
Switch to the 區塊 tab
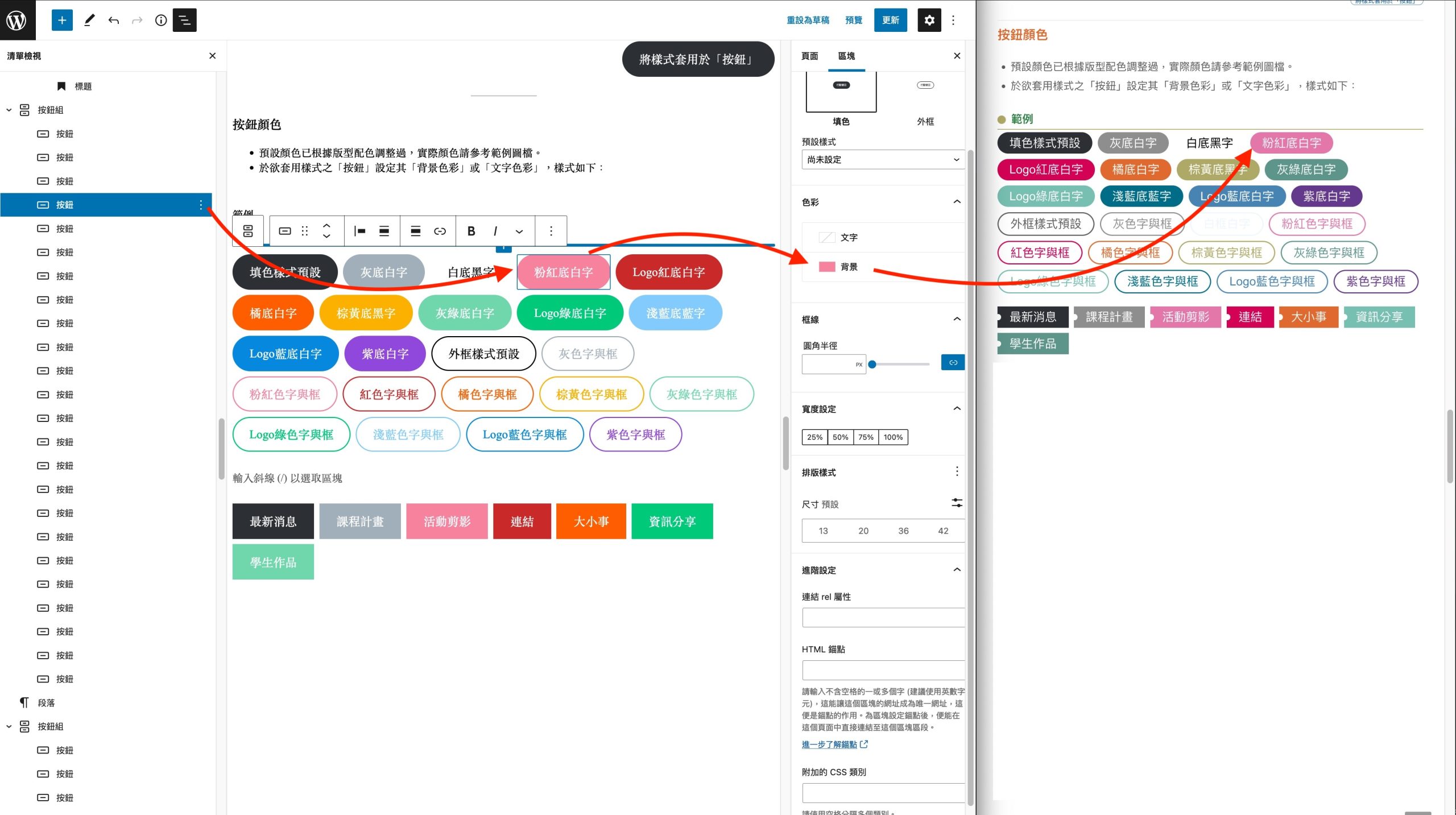click(x=846, y=56)
